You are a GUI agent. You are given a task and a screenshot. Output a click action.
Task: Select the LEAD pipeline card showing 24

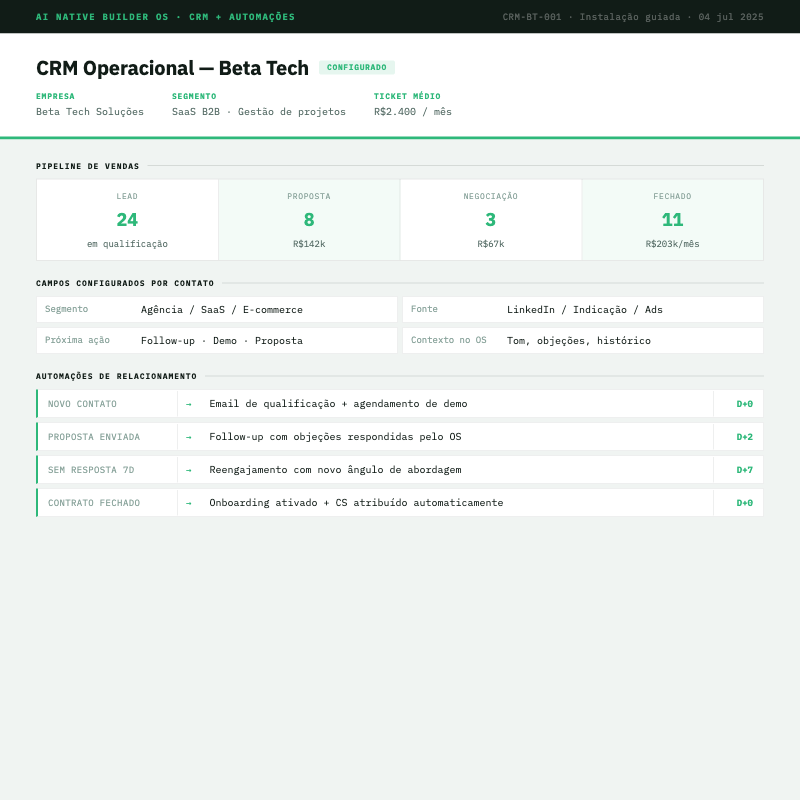[x=128, y=220]
